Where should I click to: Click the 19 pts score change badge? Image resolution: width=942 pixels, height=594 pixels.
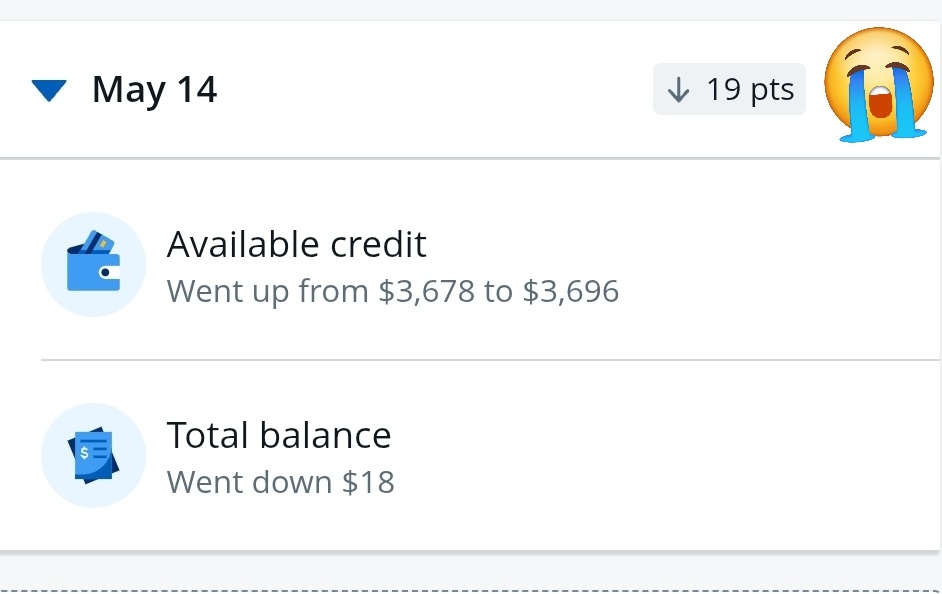729,89
